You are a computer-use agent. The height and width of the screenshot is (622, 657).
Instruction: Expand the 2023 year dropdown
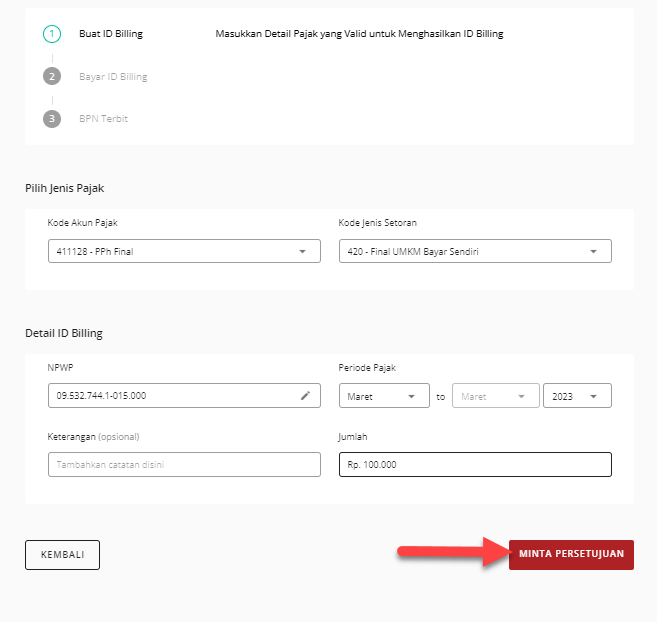click(x=577, y=396)
